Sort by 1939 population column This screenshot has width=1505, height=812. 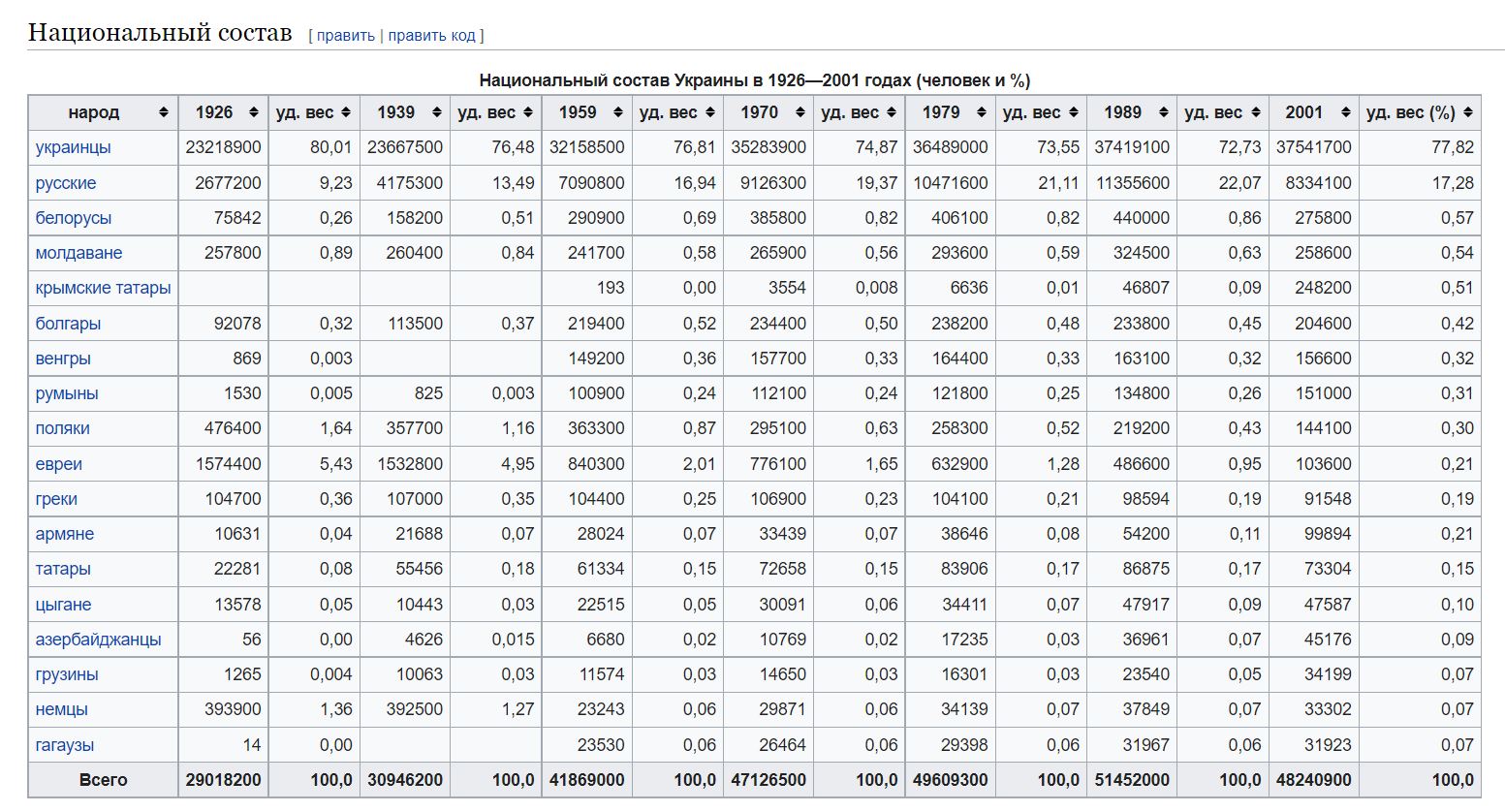point(436,112)
